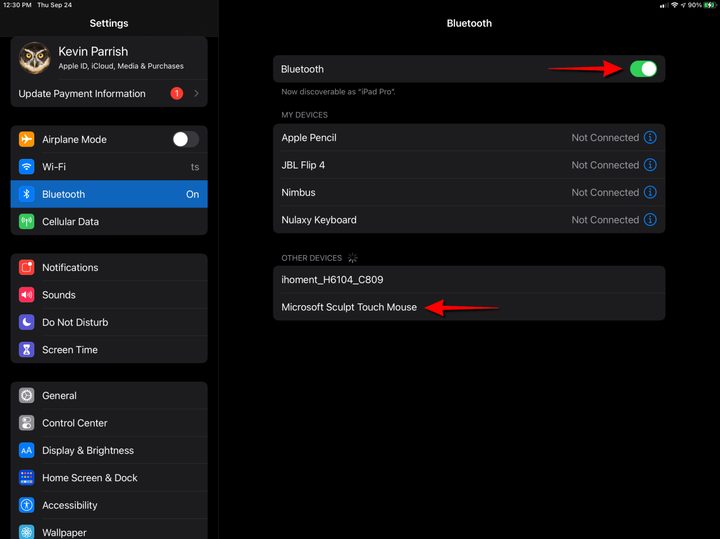Connect to Nimbus controller

pos(469,192)
